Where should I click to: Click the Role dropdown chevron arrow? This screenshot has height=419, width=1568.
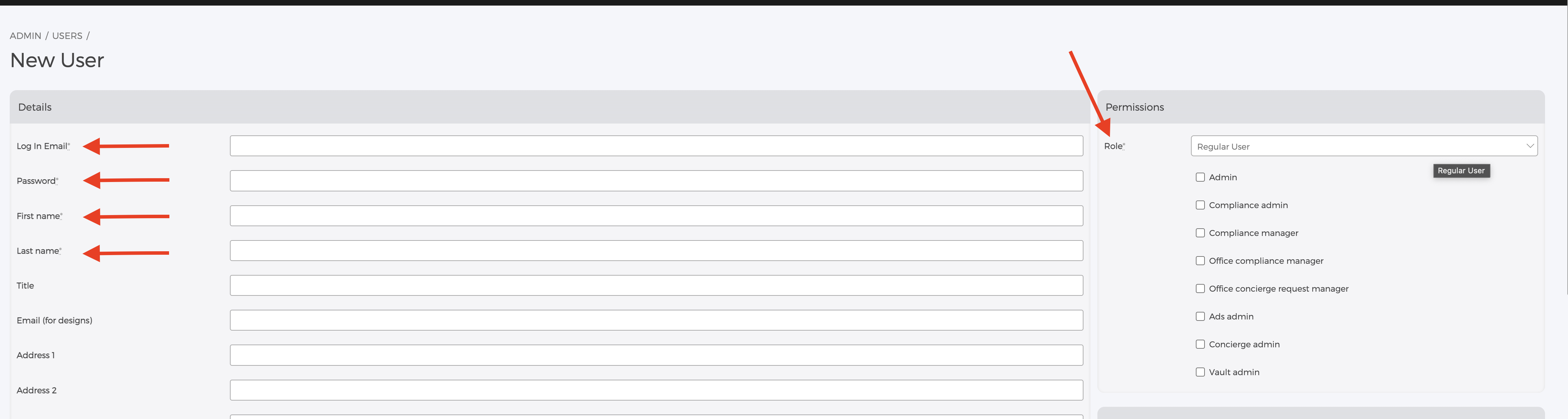coord(1529,146)
